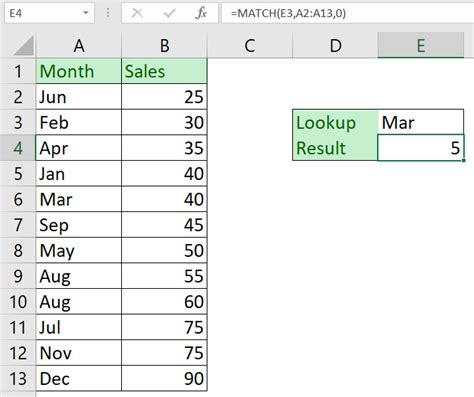Click the cell containing Sep
The image size is (474, 397).
pyautogui.click(x=79, y=225)
